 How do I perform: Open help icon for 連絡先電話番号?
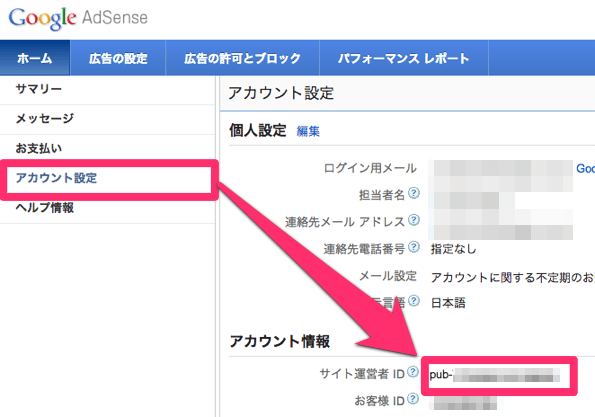click(414, 247)
